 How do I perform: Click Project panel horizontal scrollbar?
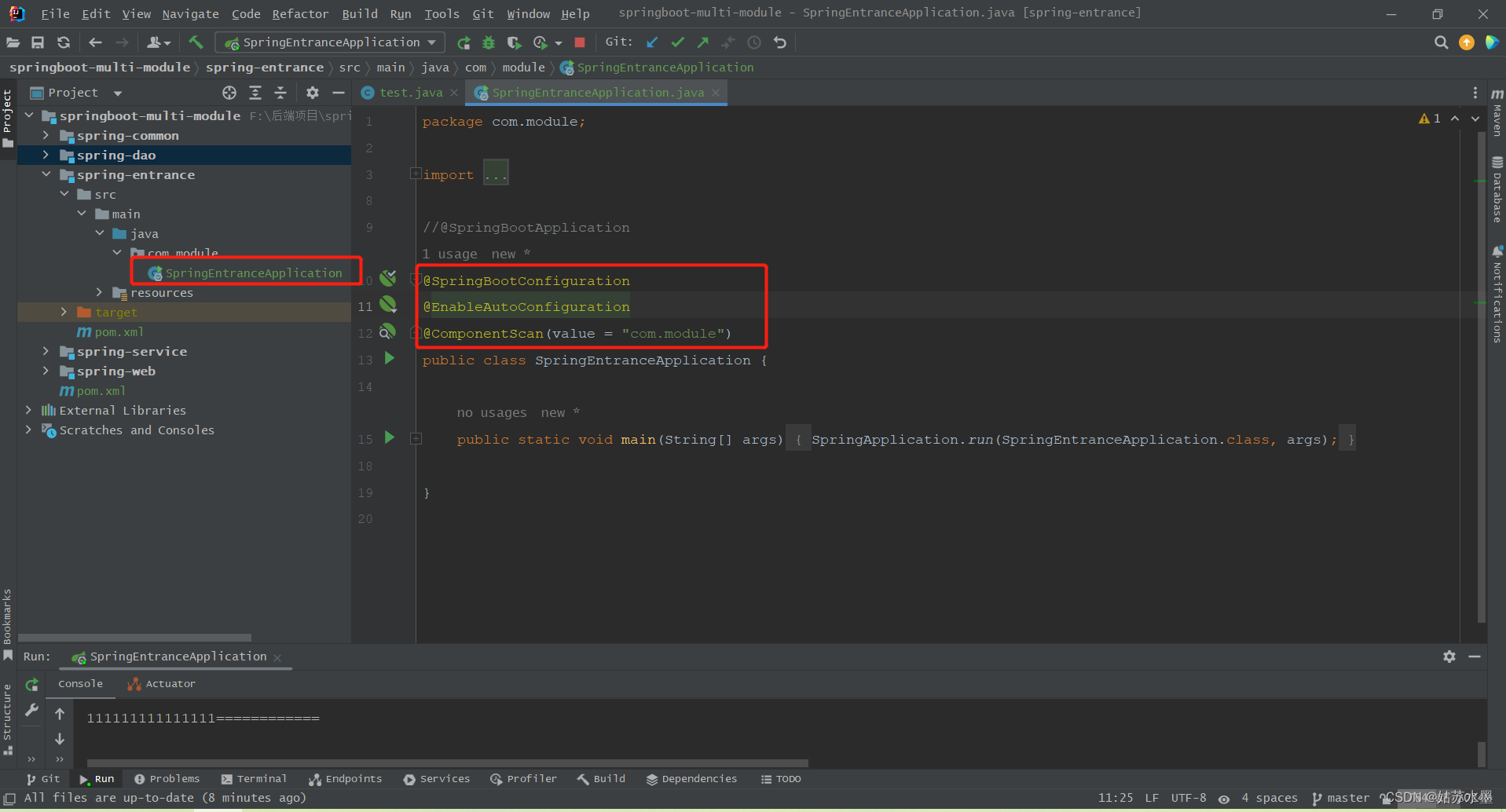[x=134, y=638]
